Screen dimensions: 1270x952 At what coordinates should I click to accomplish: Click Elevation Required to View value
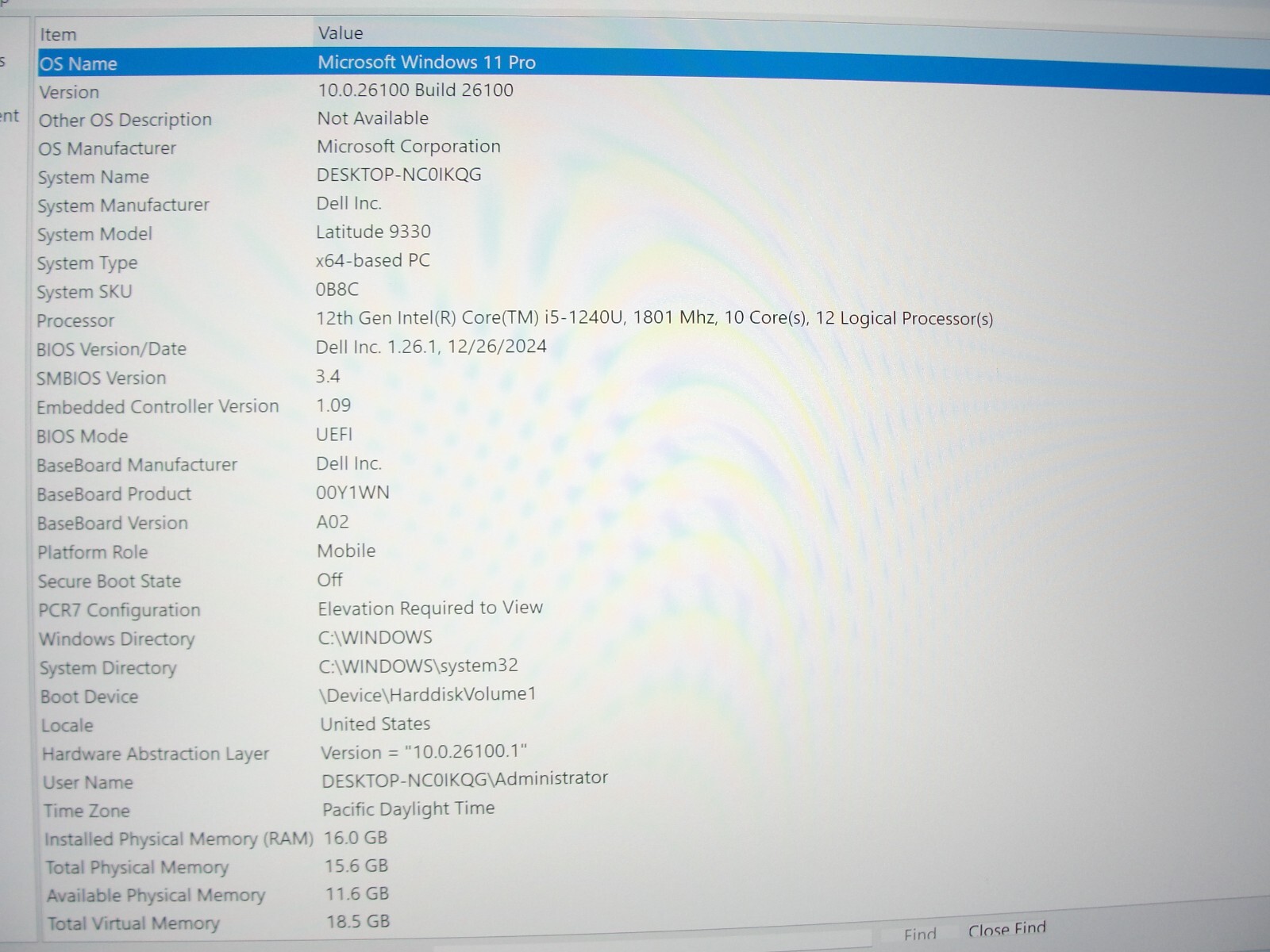pos(430,608)
